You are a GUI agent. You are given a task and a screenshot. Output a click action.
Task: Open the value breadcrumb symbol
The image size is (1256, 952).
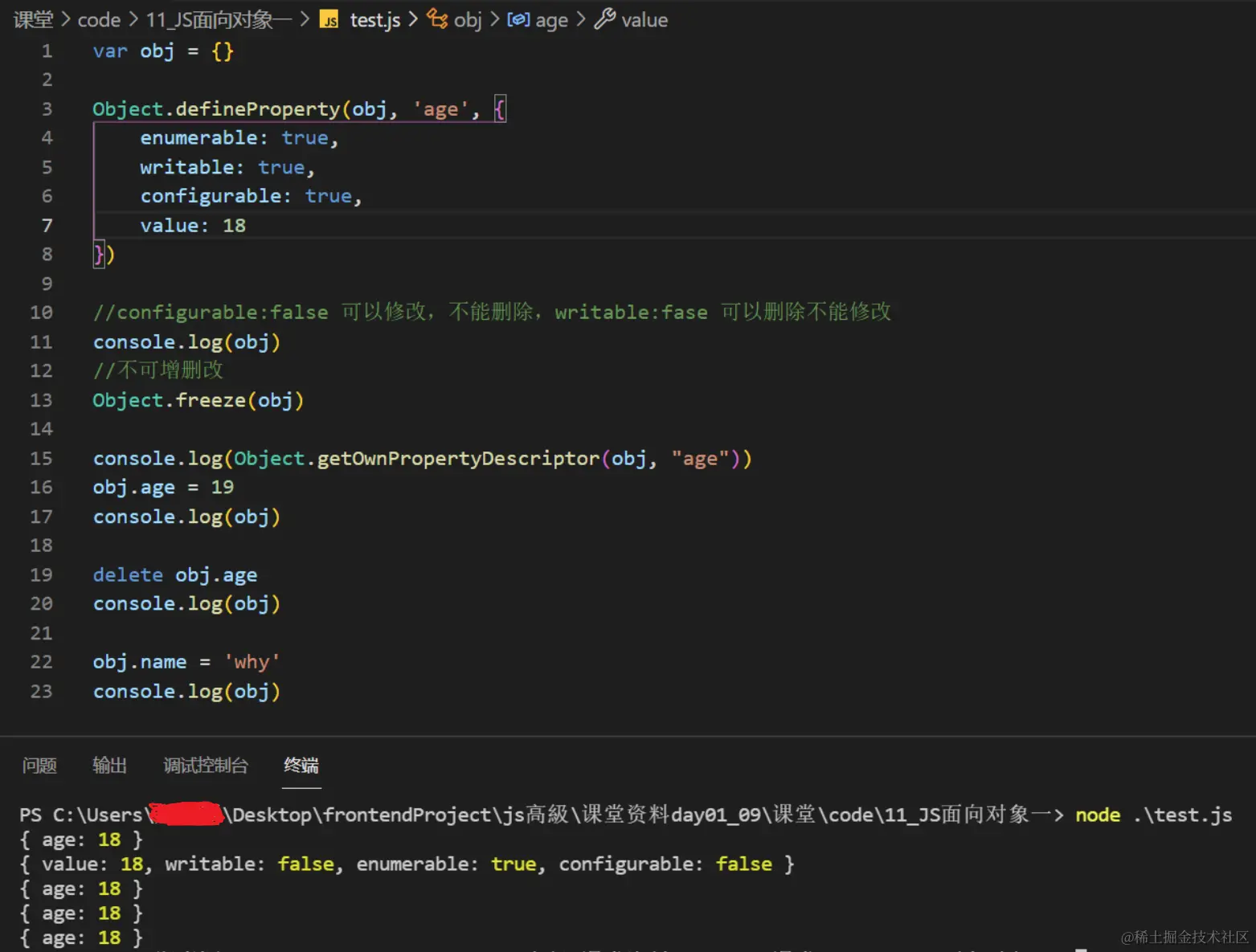pyautogui.click(x=644, y=20)
